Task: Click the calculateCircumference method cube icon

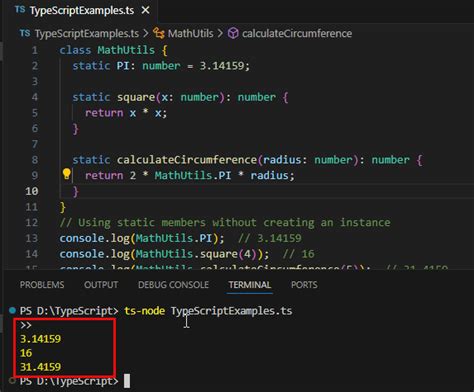Action: point(233,33)
